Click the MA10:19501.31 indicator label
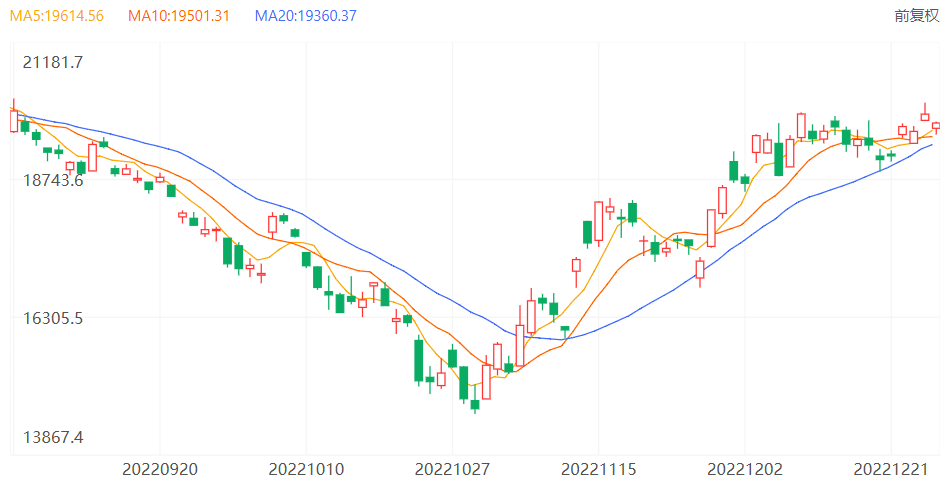 179,16
